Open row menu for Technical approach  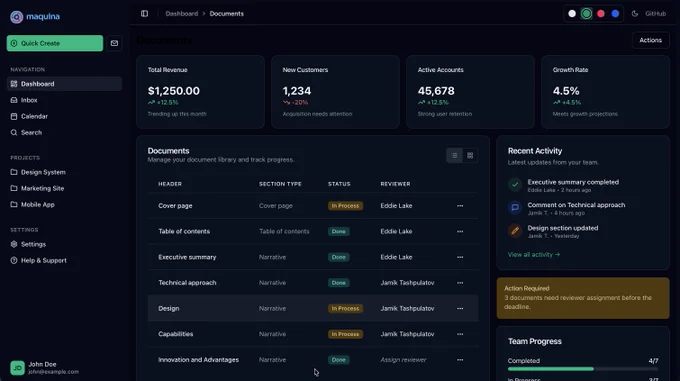[x=460, y=283]
